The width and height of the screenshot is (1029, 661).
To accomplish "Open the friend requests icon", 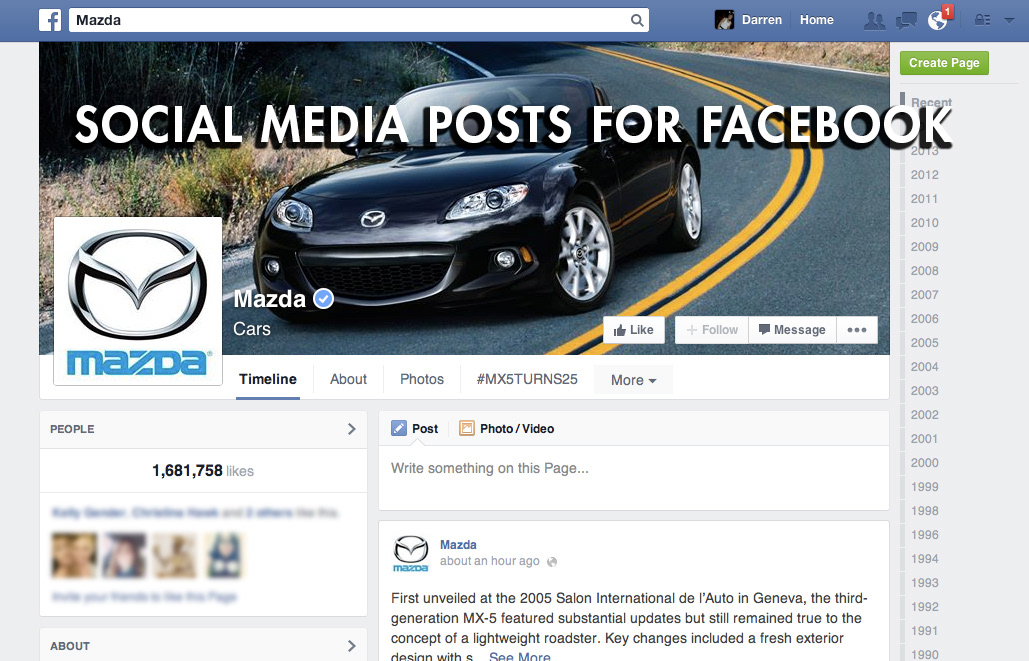I will (x=875, y=21).
